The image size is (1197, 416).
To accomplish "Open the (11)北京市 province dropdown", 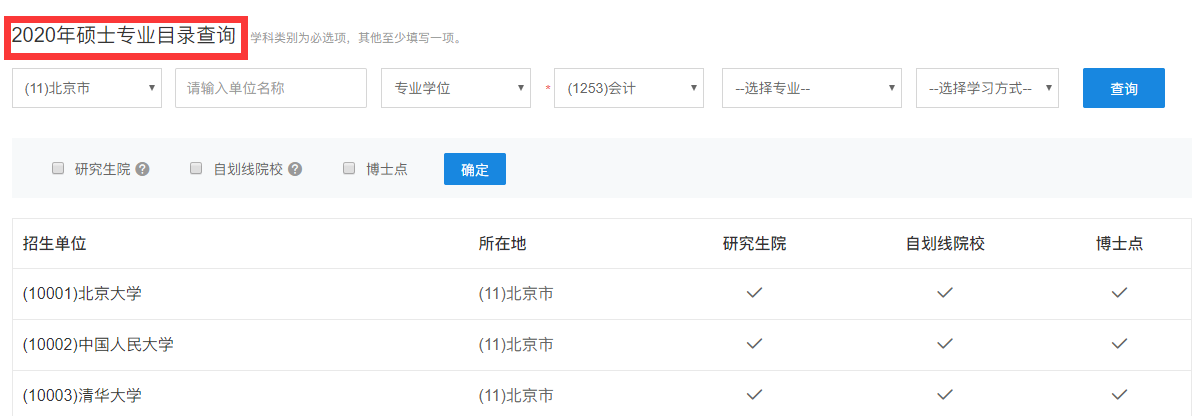I will [87, 88].
